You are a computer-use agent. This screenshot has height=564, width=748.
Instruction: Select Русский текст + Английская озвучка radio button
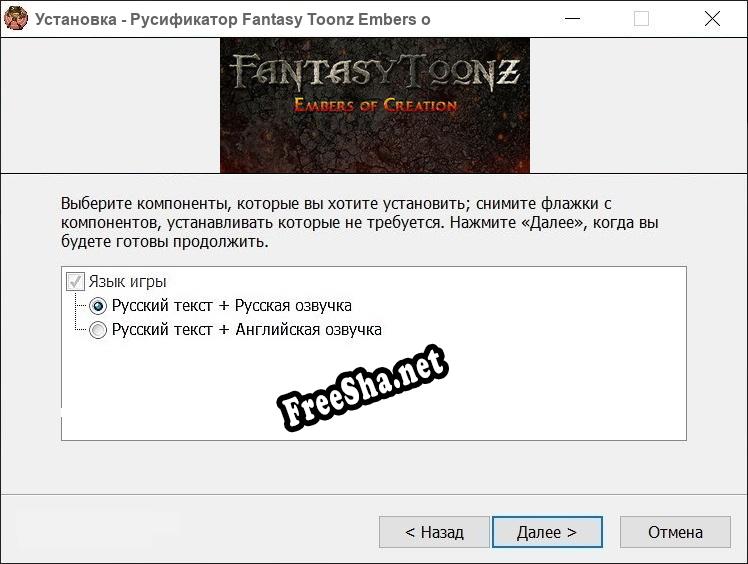pyautogui.click(x=98, y=330)
